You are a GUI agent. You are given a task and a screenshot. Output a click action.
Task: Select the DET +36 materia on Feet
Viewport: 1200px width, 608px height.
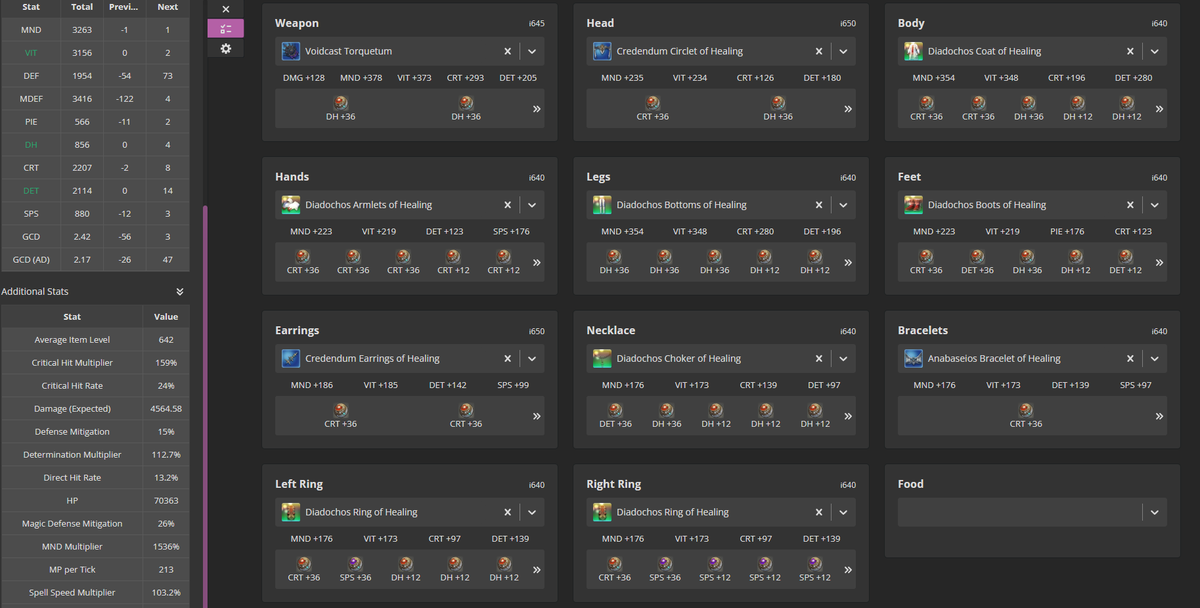(977, 263)
